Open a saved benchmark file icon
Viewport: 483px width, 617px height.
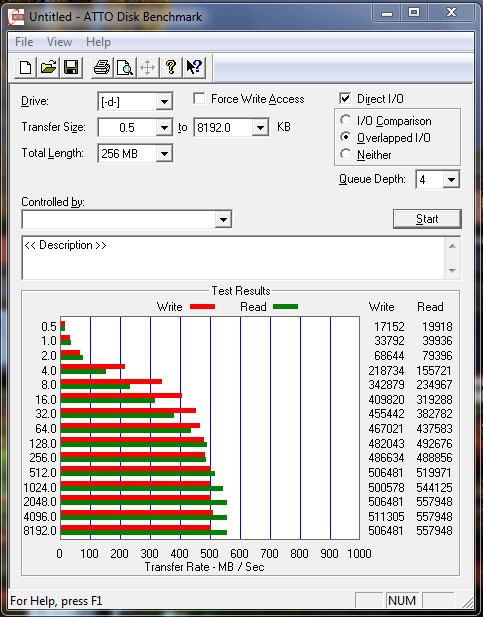pos(48,67)
